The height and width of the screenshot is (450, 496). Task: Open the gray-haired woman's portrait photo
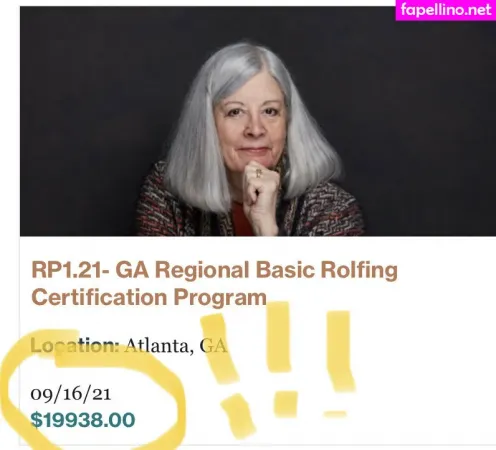point(258,121)
